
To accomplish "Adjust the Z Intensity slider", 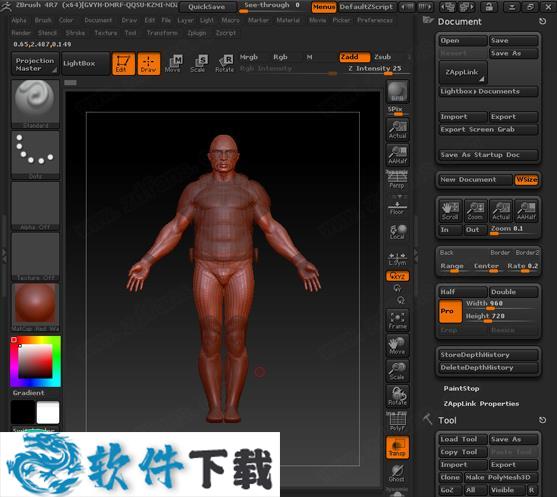I will point(377,69).
